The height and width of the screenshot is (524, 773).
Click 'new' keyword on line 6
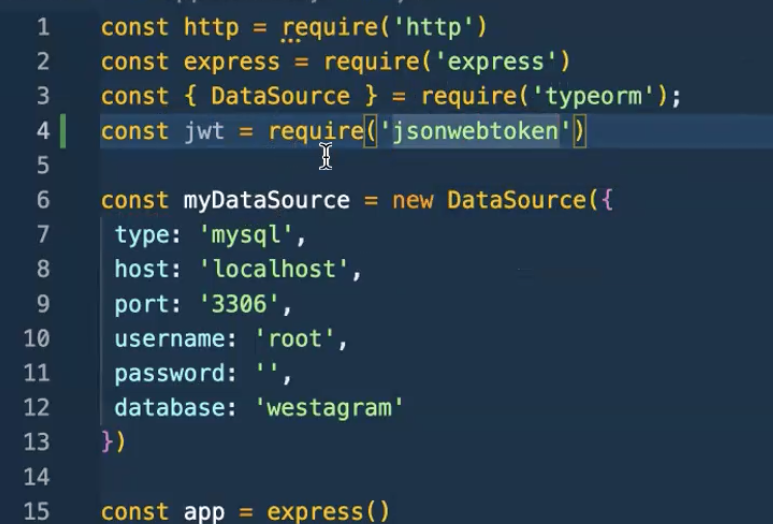point(413,201)
